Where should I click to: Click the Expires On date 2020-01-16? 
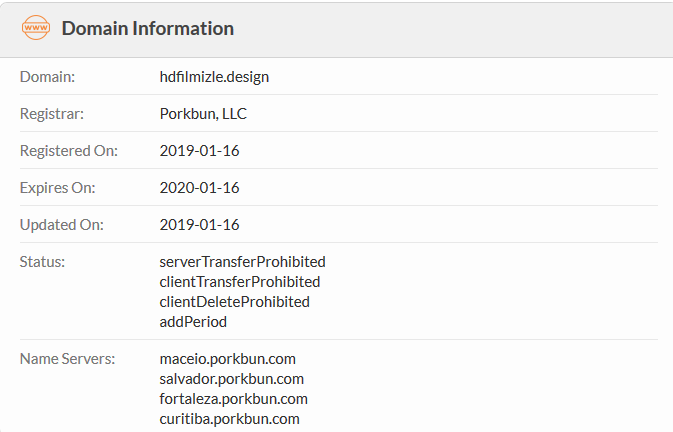pos(199,187)
